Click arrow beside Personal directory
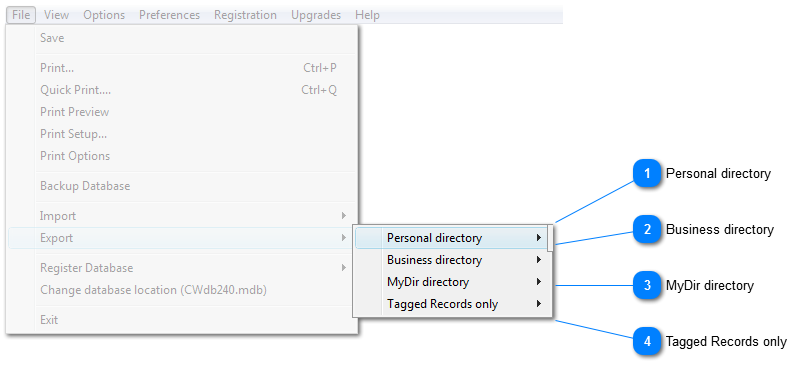The width and height of the screenshot is (803, 366). 539,238
